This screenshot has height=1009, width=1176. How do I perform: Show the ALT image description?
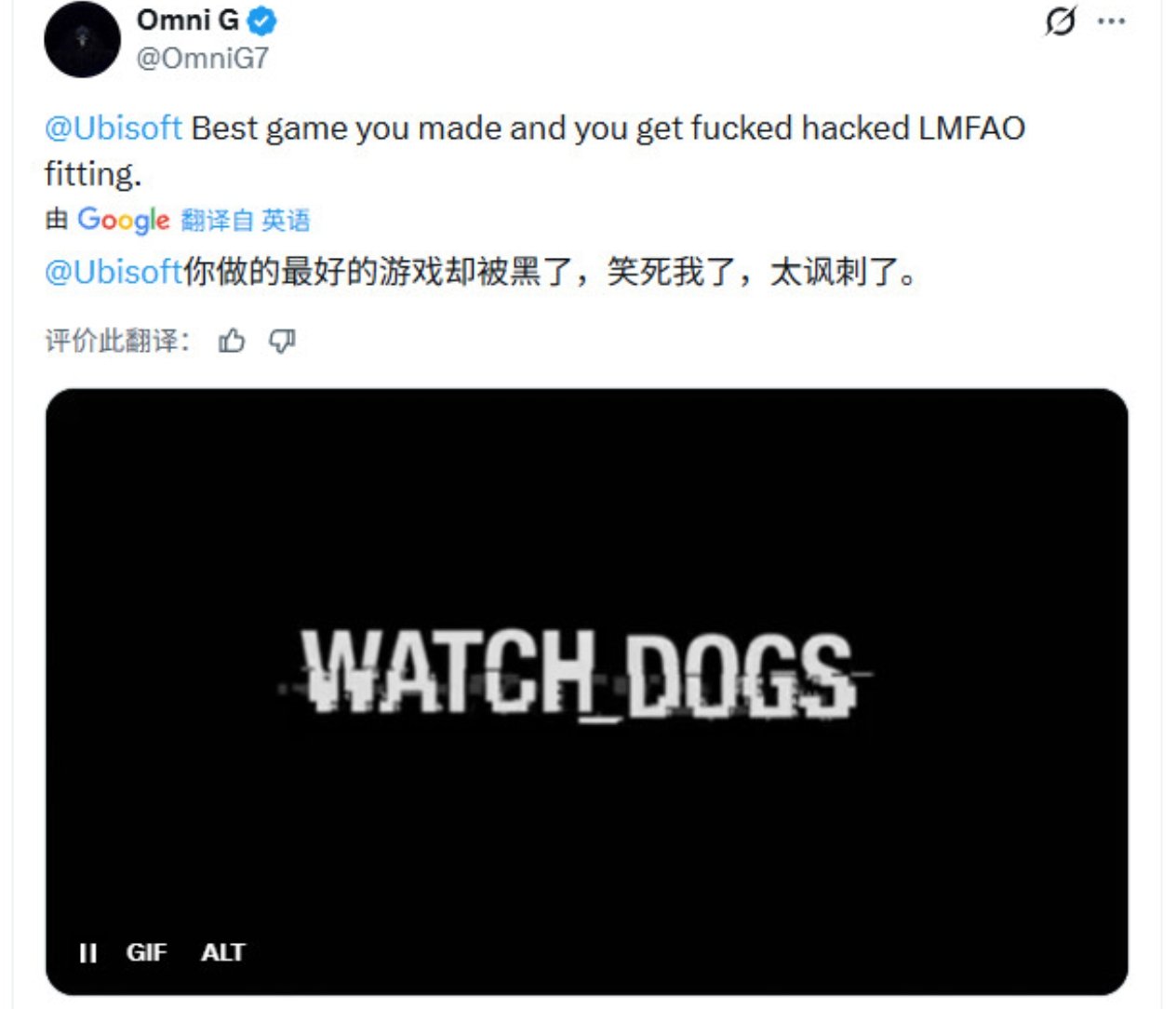(x=223, y=952)
